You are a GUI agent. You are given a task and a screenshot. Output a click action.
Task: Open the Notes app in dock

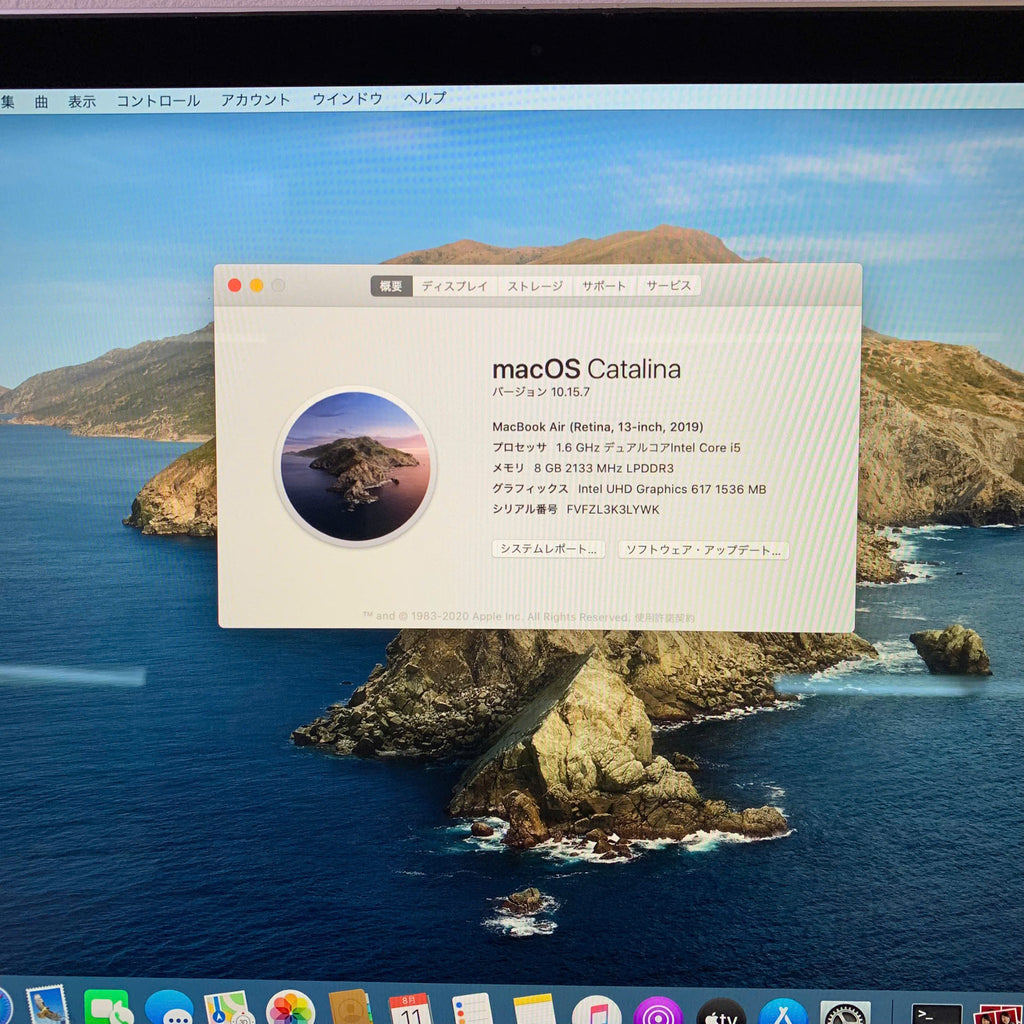coord(534,1008)
